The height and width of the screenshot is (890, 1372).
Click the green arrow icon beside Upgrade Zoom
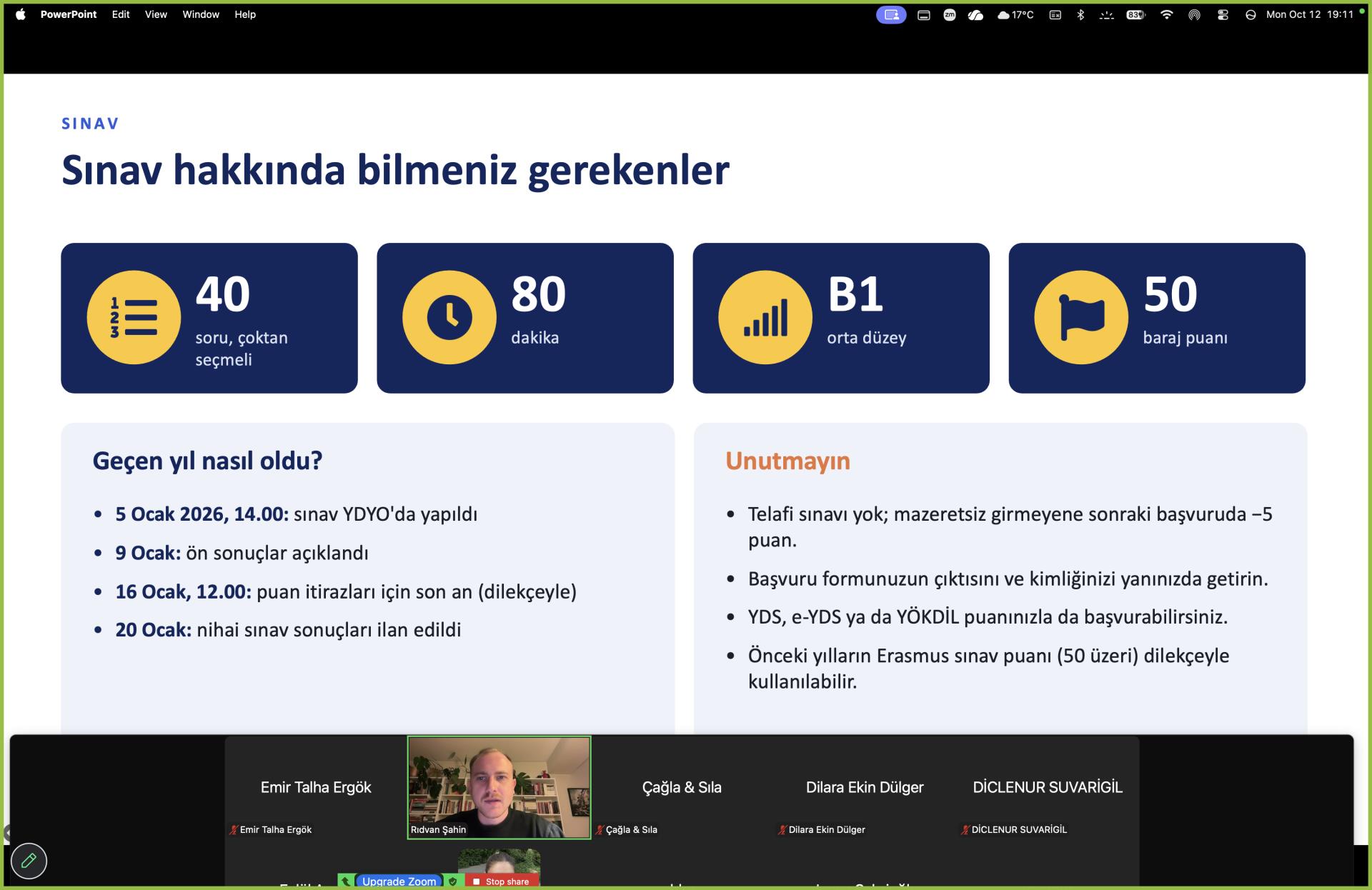tap(346, 881)
